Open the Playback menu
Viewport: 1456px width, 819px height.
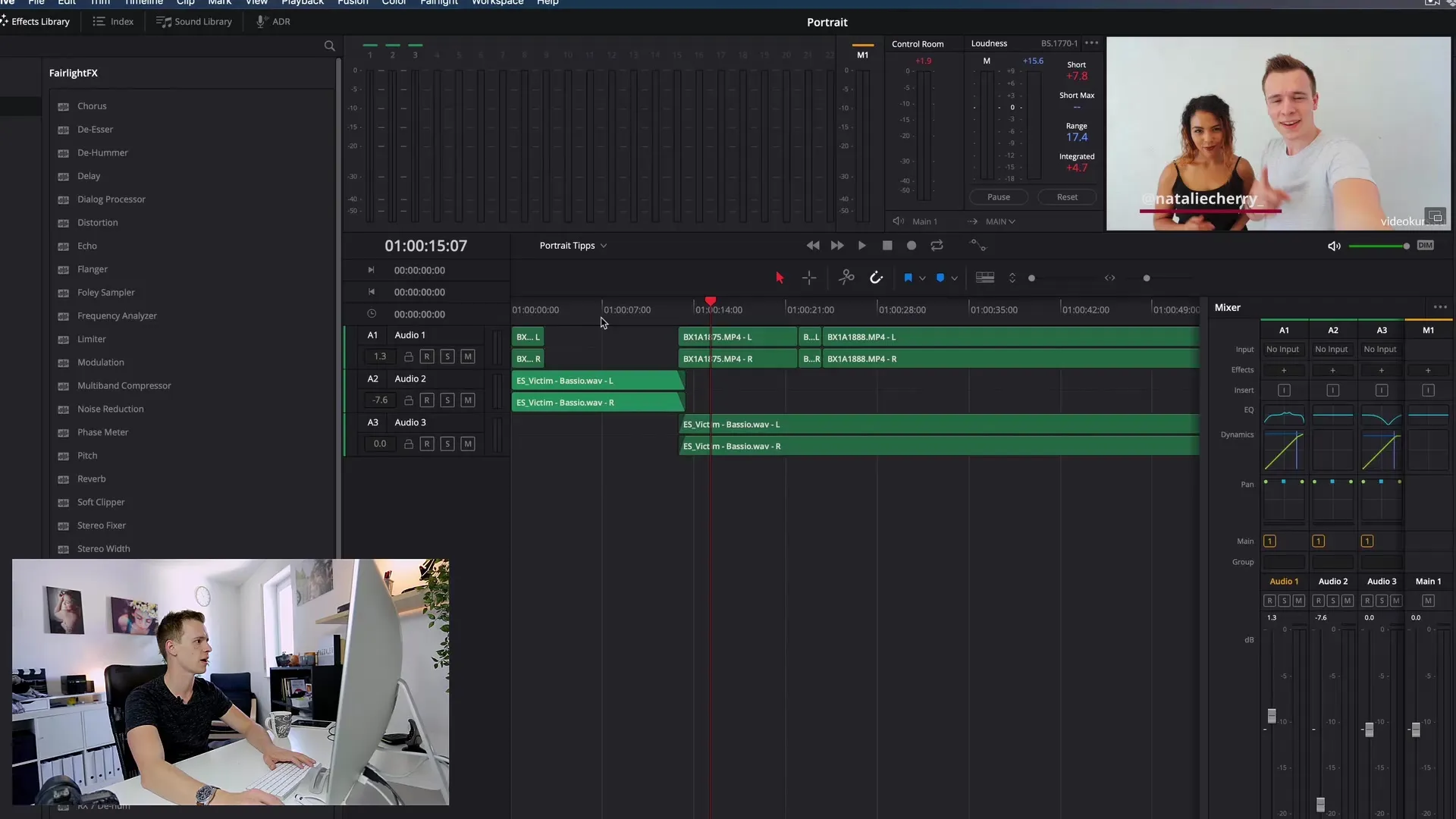click(x=303, y=2)
